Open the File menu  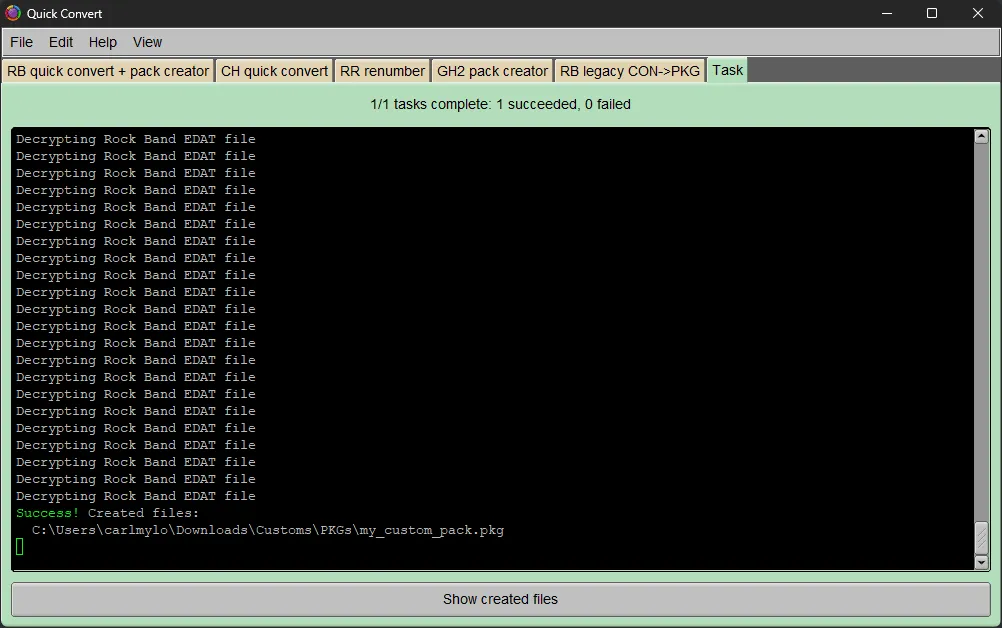pyautogui.click(x=21, y=42)
